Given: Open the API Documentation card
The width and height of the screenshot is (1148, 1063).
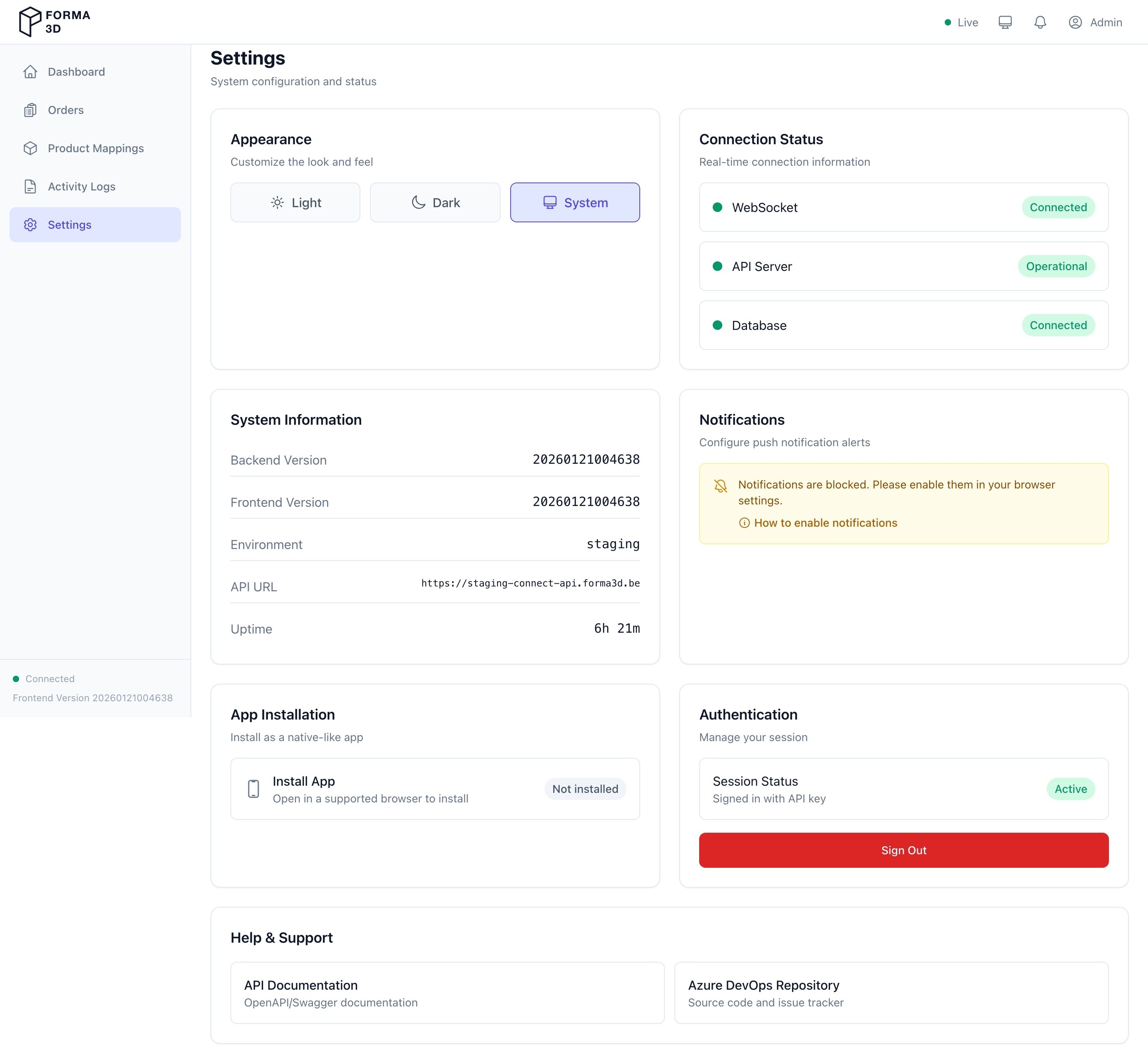Looking at the screenshot, I should (x=447, y=993).
